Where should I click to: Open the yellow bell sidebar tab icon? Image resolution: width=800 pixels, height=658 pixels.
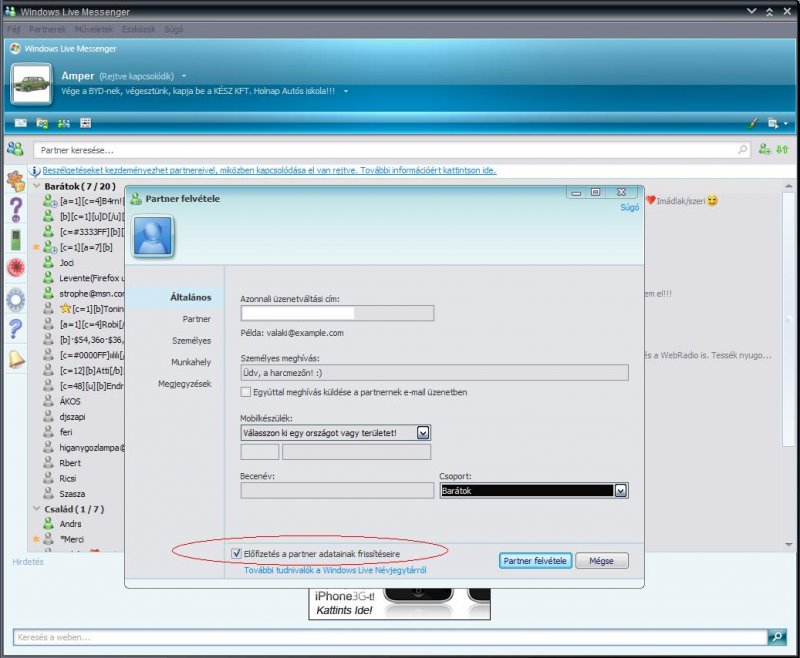16,359
